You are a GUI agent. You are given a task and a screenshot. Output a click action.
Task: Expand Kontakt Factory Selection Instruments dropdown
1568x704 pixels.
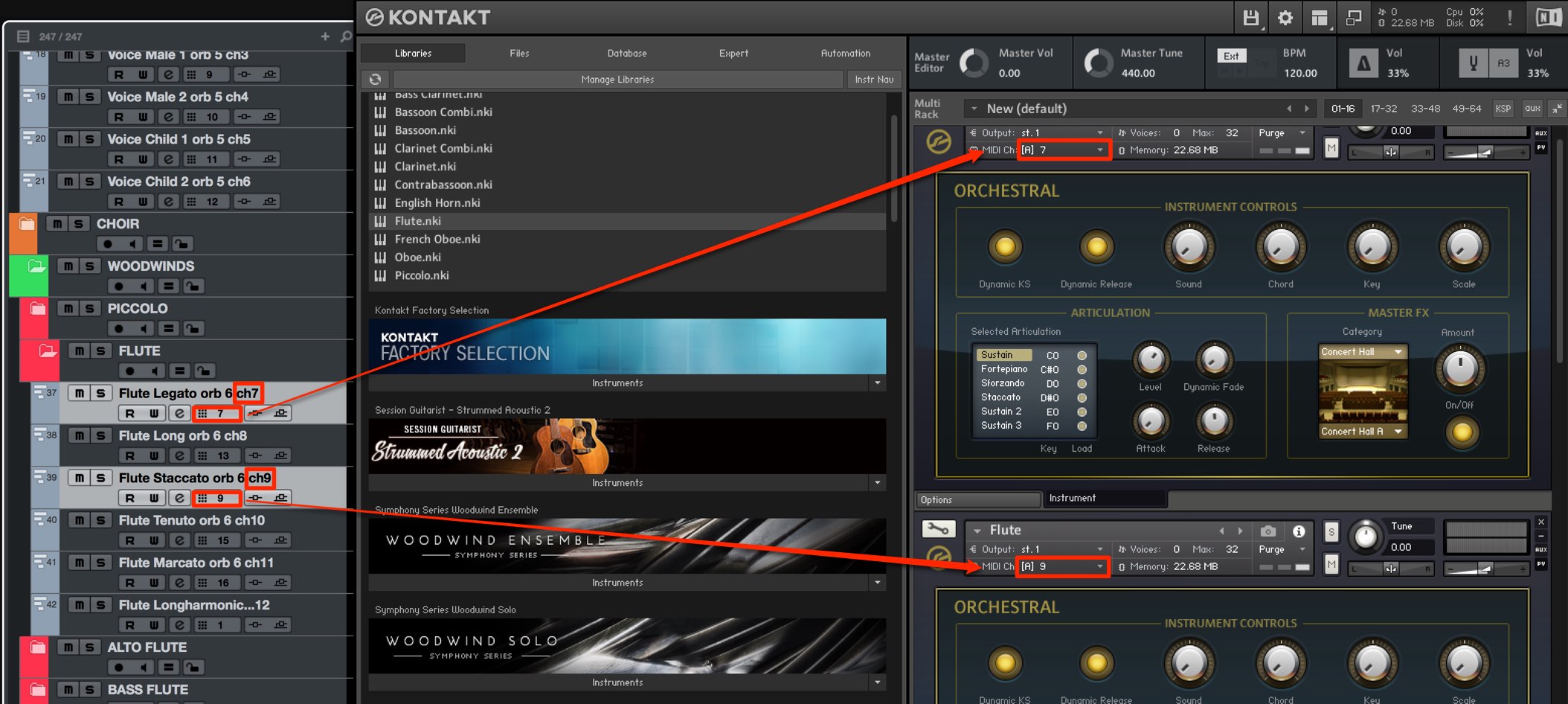click(x=878, y=383)
